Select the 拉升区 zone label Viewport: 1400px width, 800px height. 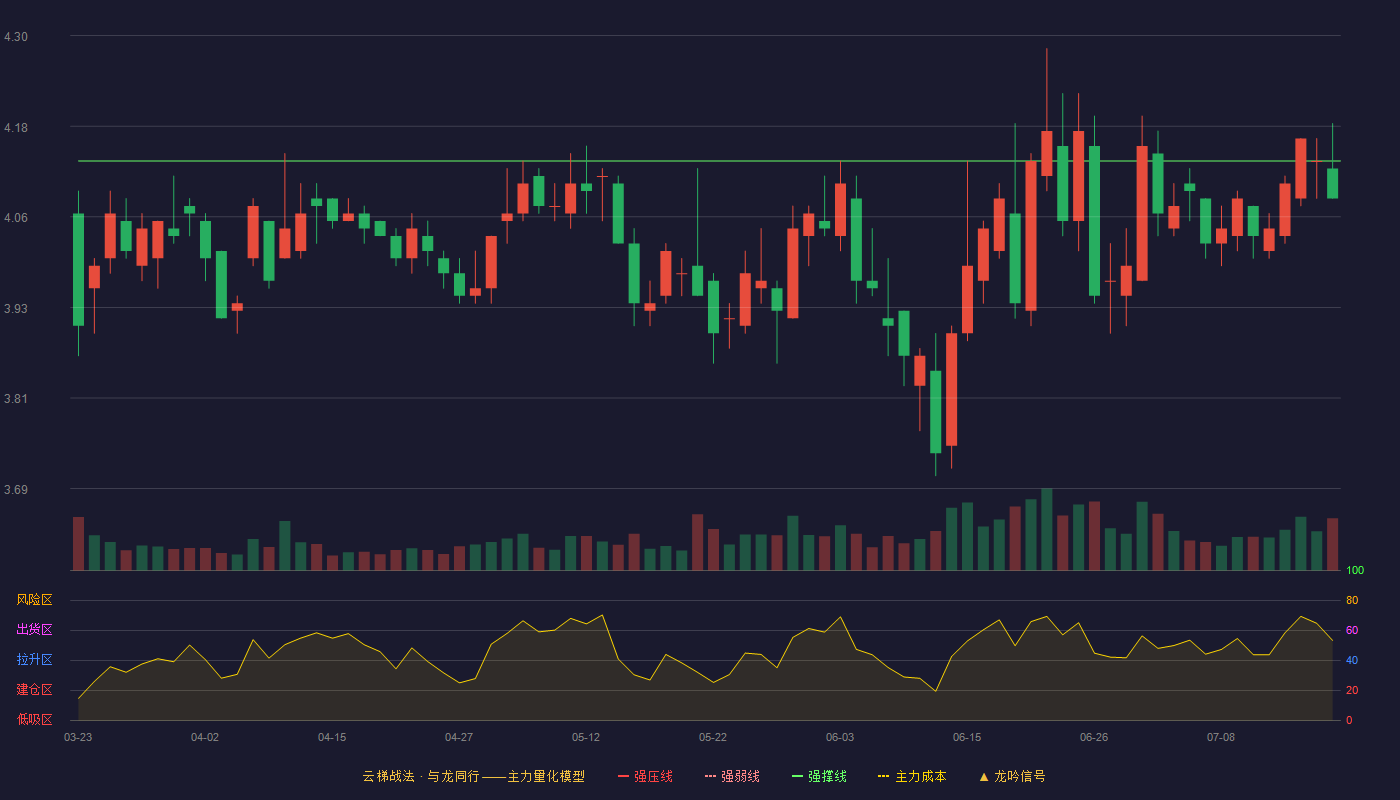[34, 660]
